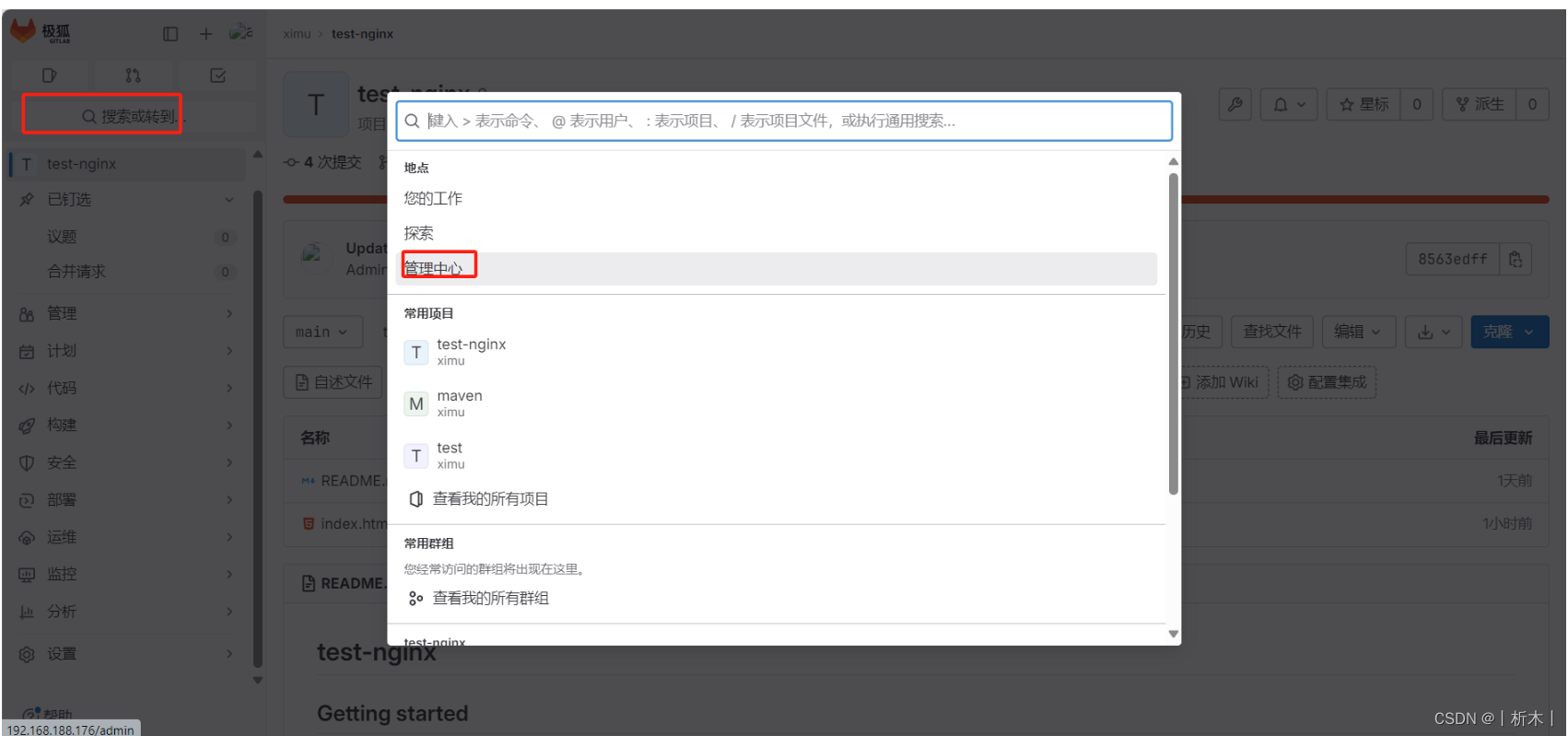Expand the Deploy sidebar menu

click(x=128, y=499)
